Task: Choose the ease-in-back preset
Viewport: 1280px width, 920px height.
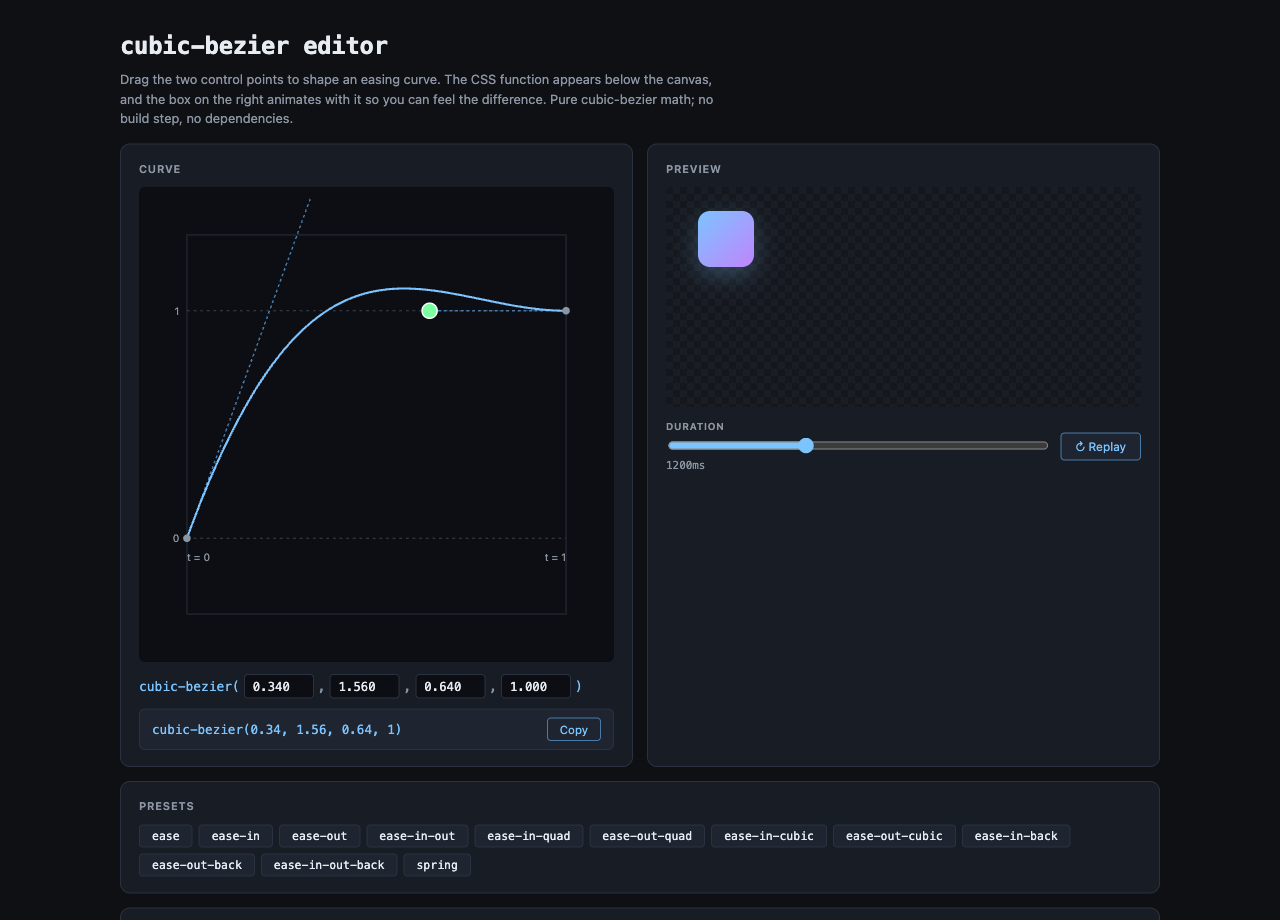Action: point(1016,836)
